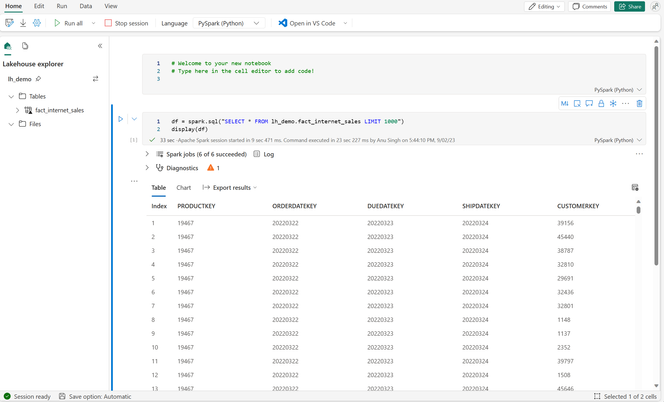This screenshot has height=402, width=664.
Task: Switch to the Table output tab
Action: [159, 188]
